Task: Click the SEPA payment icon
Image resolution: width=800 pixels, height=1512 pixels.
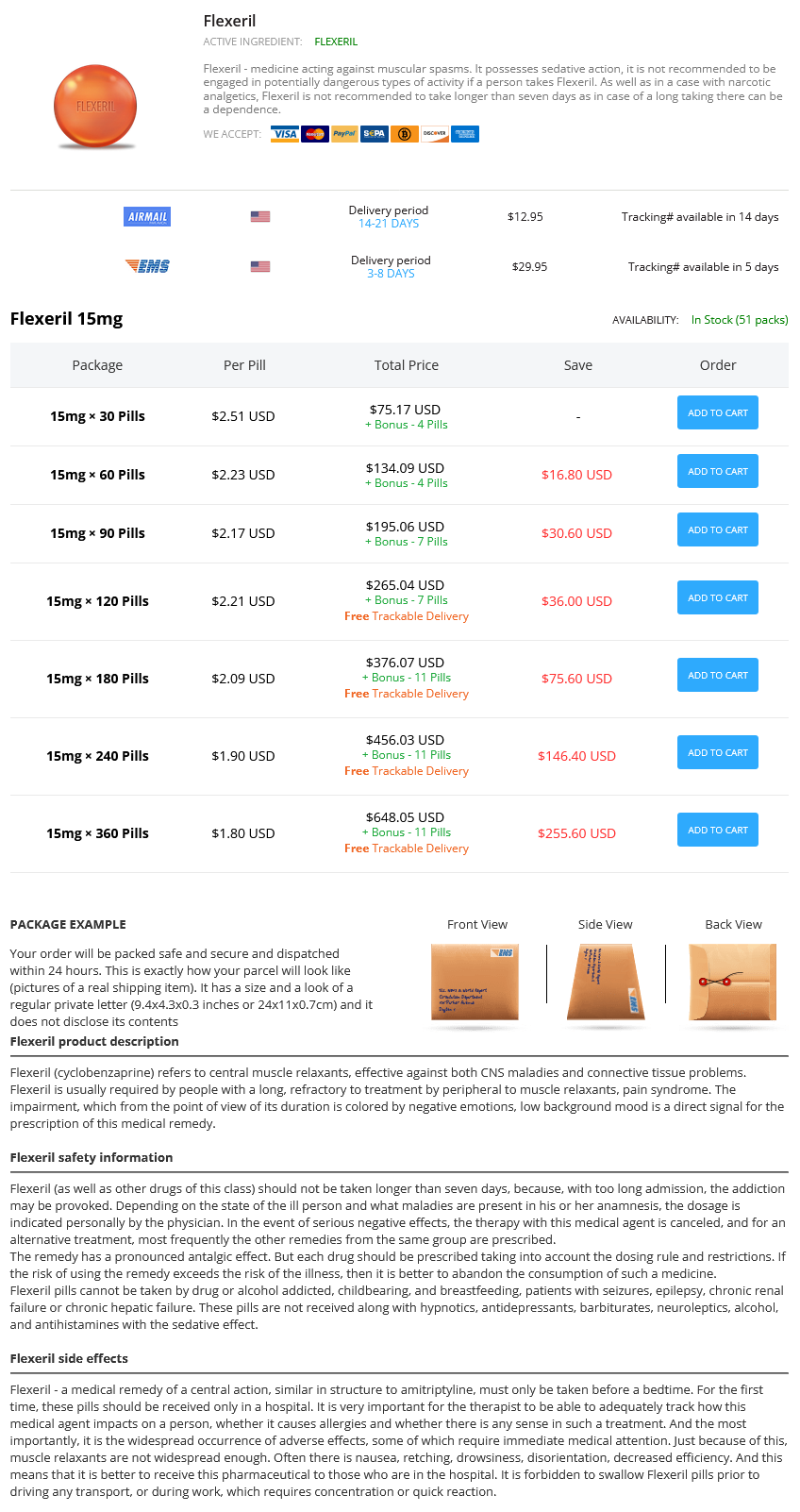Action: click(x=375, y=134)
